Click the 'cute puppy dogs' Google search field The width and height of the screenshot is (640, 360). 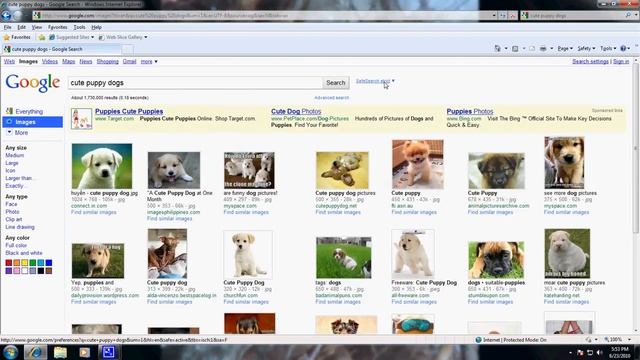click(195, 83)
